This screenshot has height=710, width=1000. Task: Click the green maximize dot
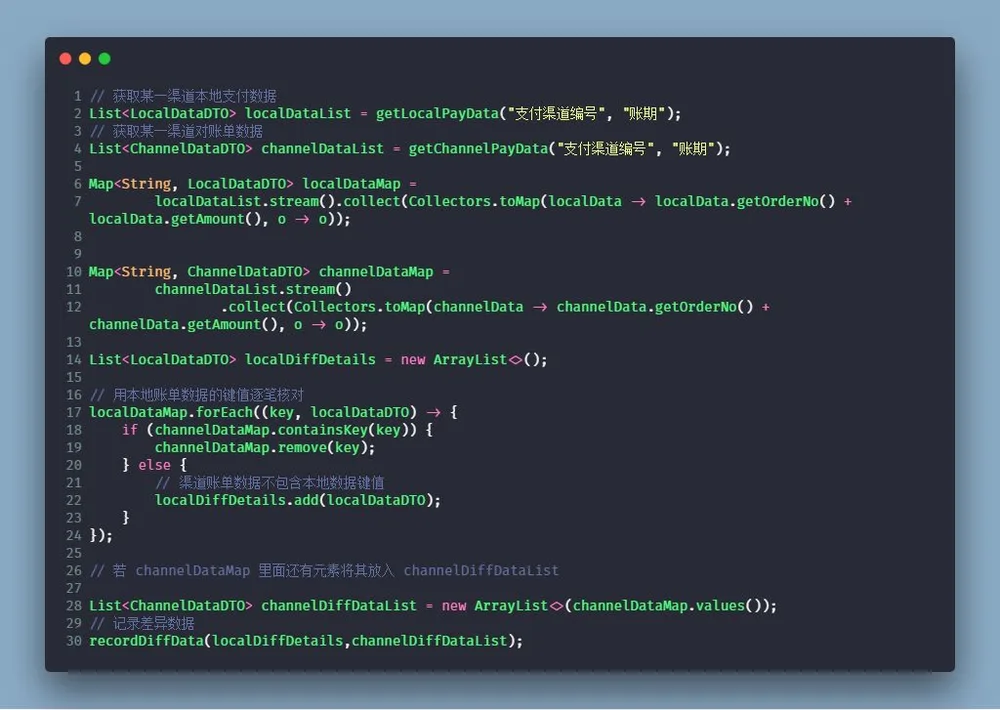coord(105,59)
